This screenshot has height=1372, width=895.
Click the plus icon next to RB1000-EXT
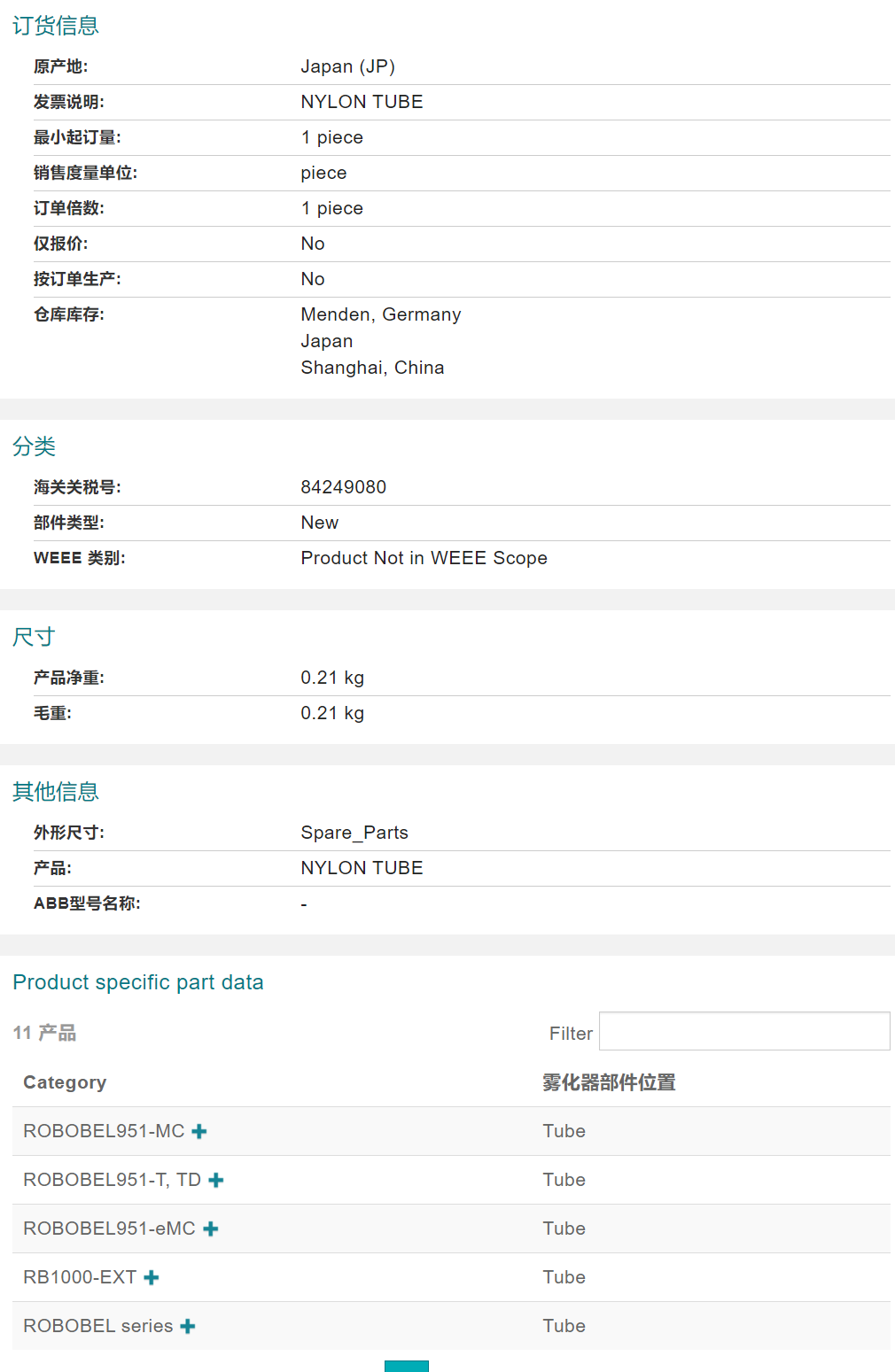(152, 1277)
